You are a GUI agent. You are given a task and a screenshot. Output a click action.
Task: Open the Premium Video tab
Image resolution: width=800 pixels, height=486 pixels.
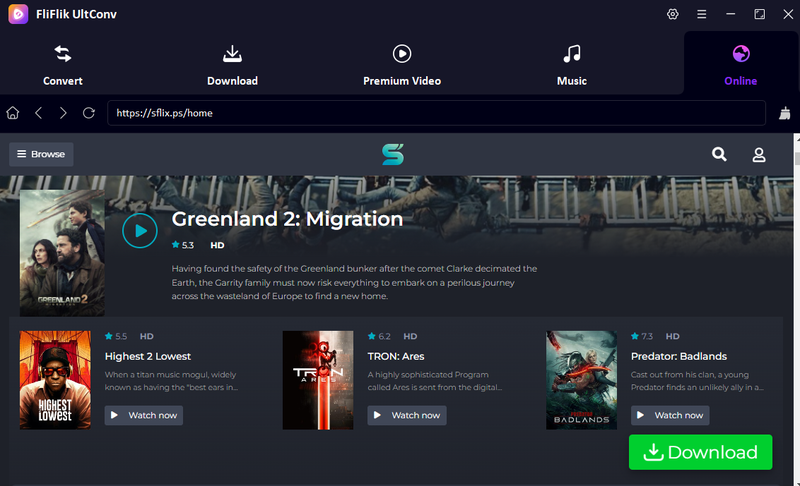pos(402,65)
